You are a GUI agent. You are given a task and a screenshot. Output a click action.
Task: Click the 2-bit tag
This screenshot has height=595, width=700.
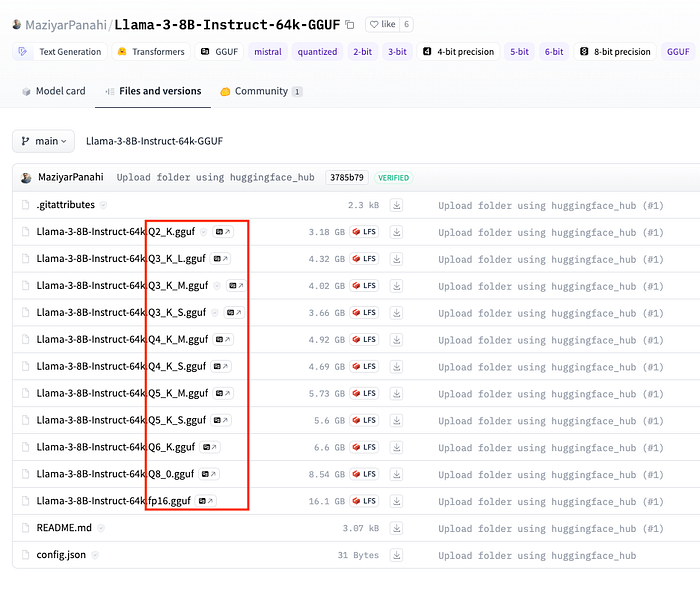362,52
